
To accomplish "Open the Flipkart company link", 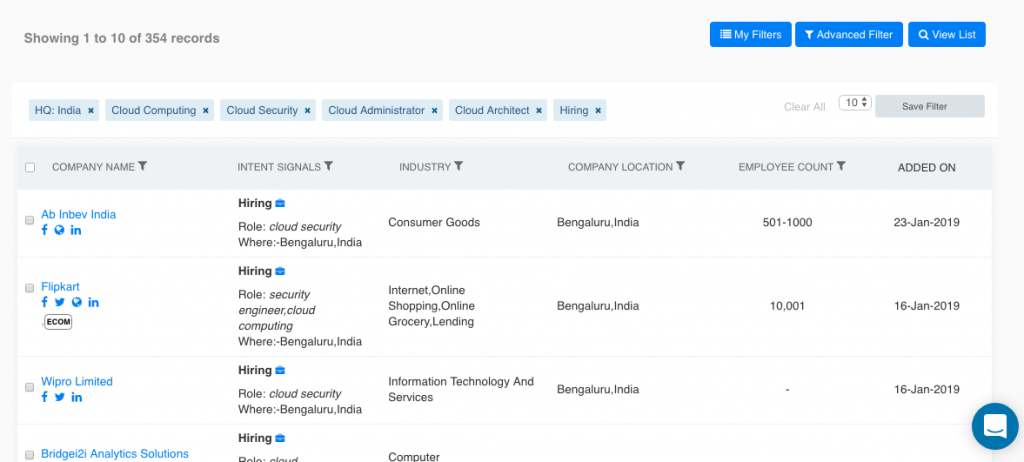I will (x=60, y=286).
